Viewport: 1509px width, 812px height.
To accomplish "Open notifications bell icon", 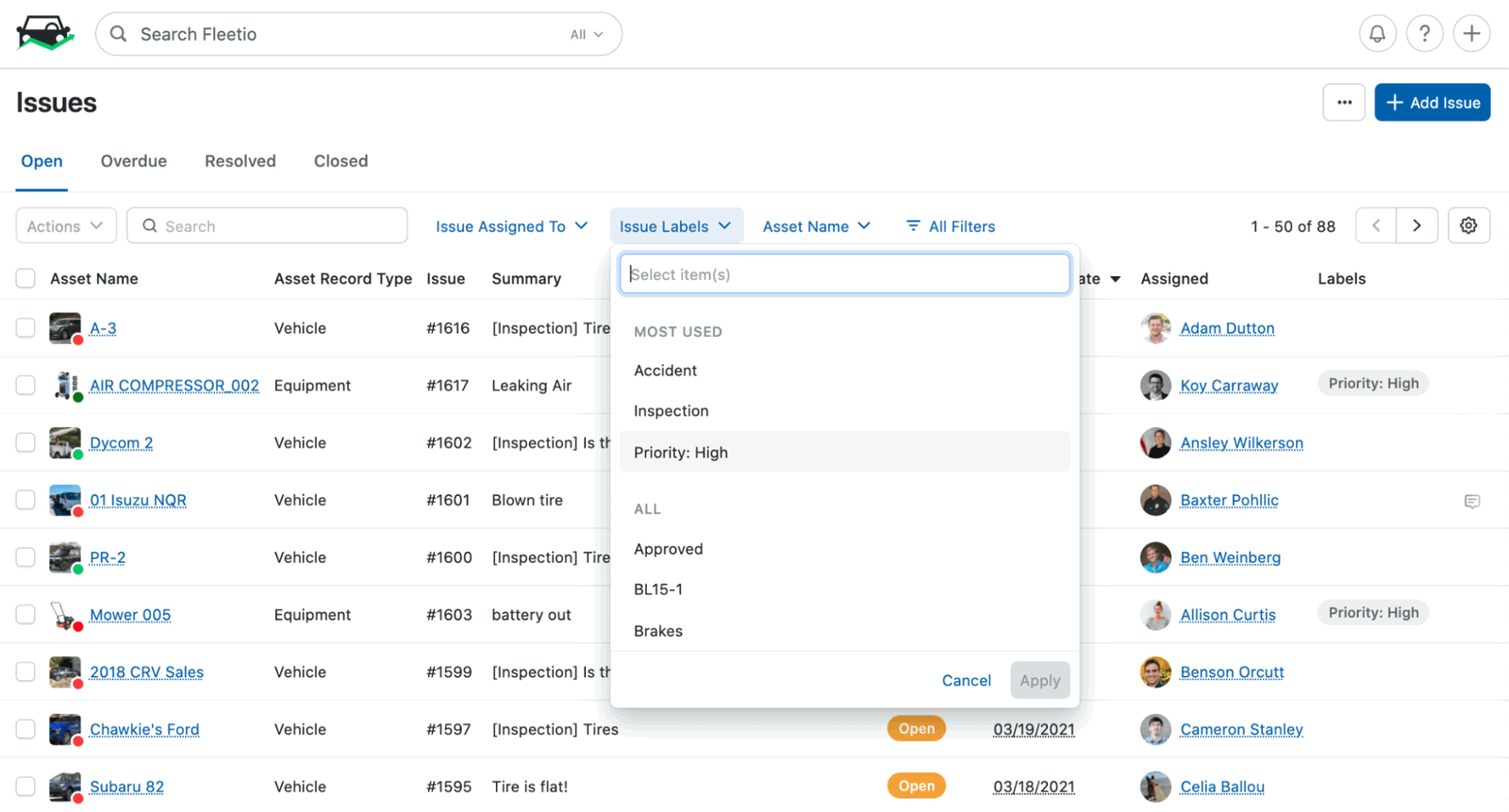I will pos(1377,34).
